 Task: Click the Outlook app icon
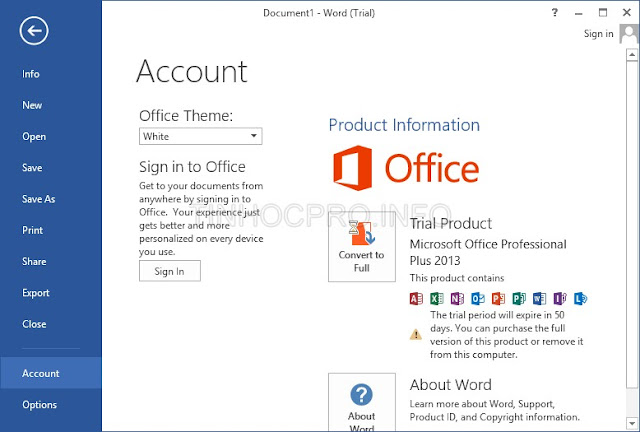(478, 298)
